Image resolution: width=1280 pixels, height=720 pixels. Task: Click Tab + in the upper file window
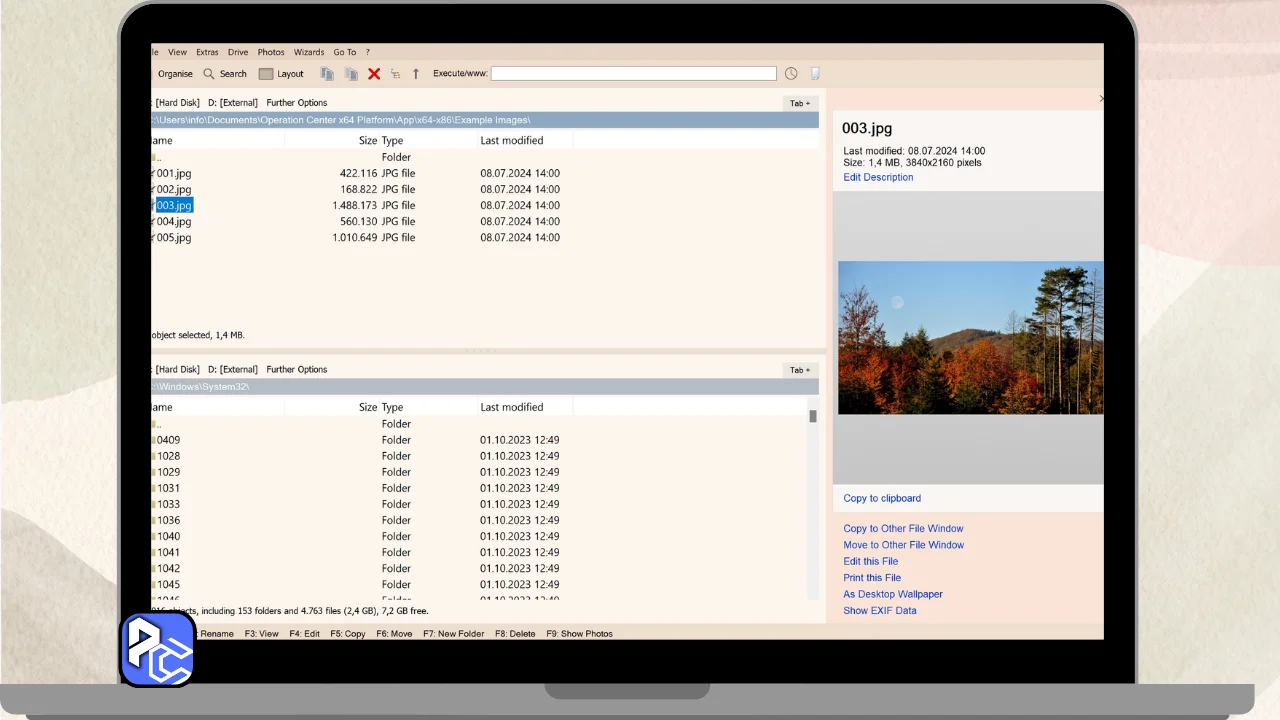coord(800,103)
